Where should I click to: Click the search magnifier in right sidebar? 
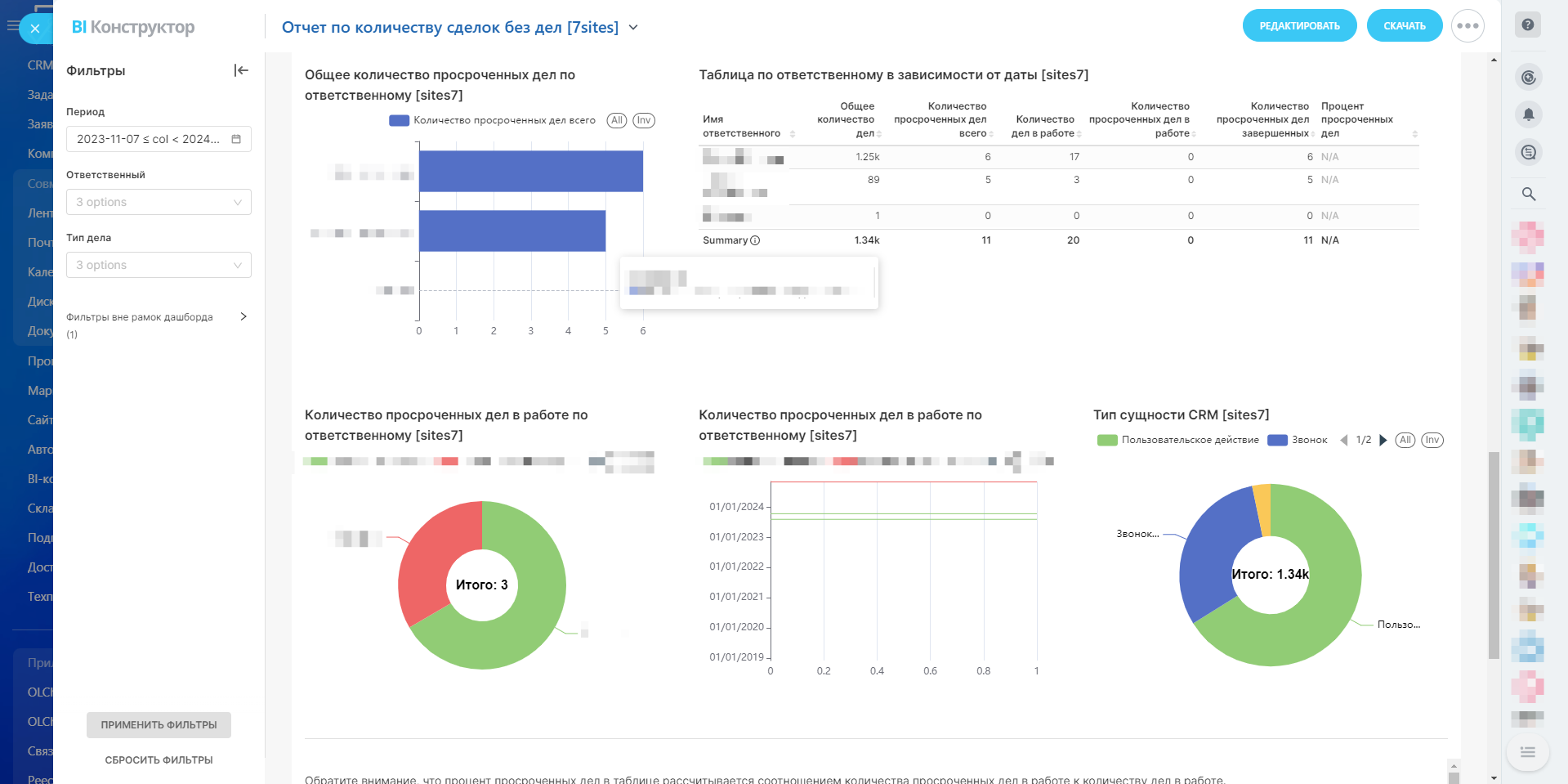point(1528,194)
